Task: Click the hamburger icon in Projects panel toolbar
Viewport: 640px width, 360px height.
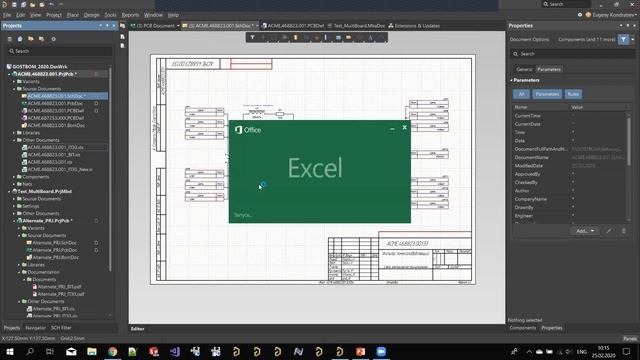Action: (x=9, y=39)
